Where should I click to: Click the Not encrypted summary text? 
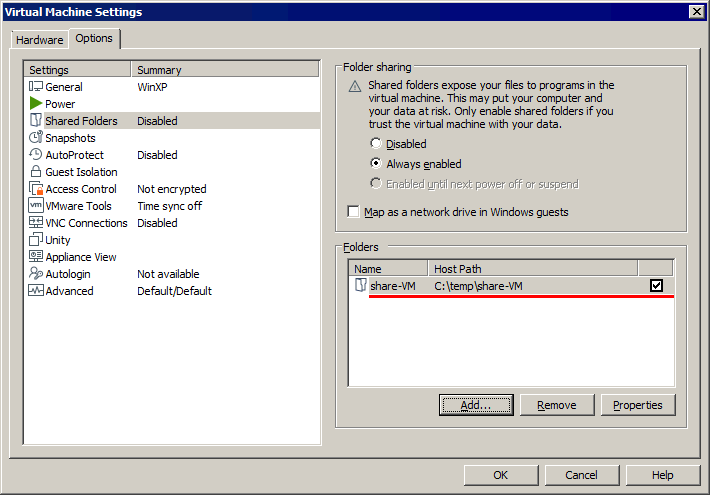pyautogui.click(x=172, y=189)
